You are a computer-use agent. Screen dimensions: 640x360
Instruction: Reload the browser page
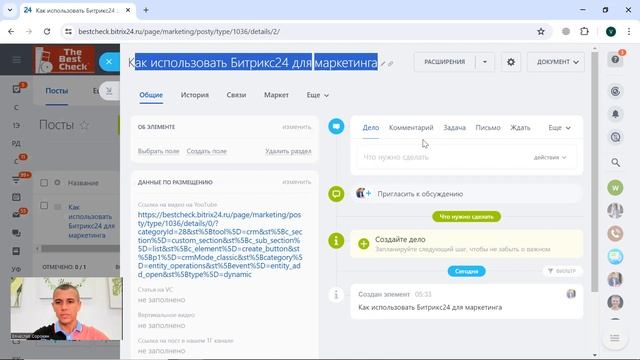pyautogui.click(x=47, y=31)
